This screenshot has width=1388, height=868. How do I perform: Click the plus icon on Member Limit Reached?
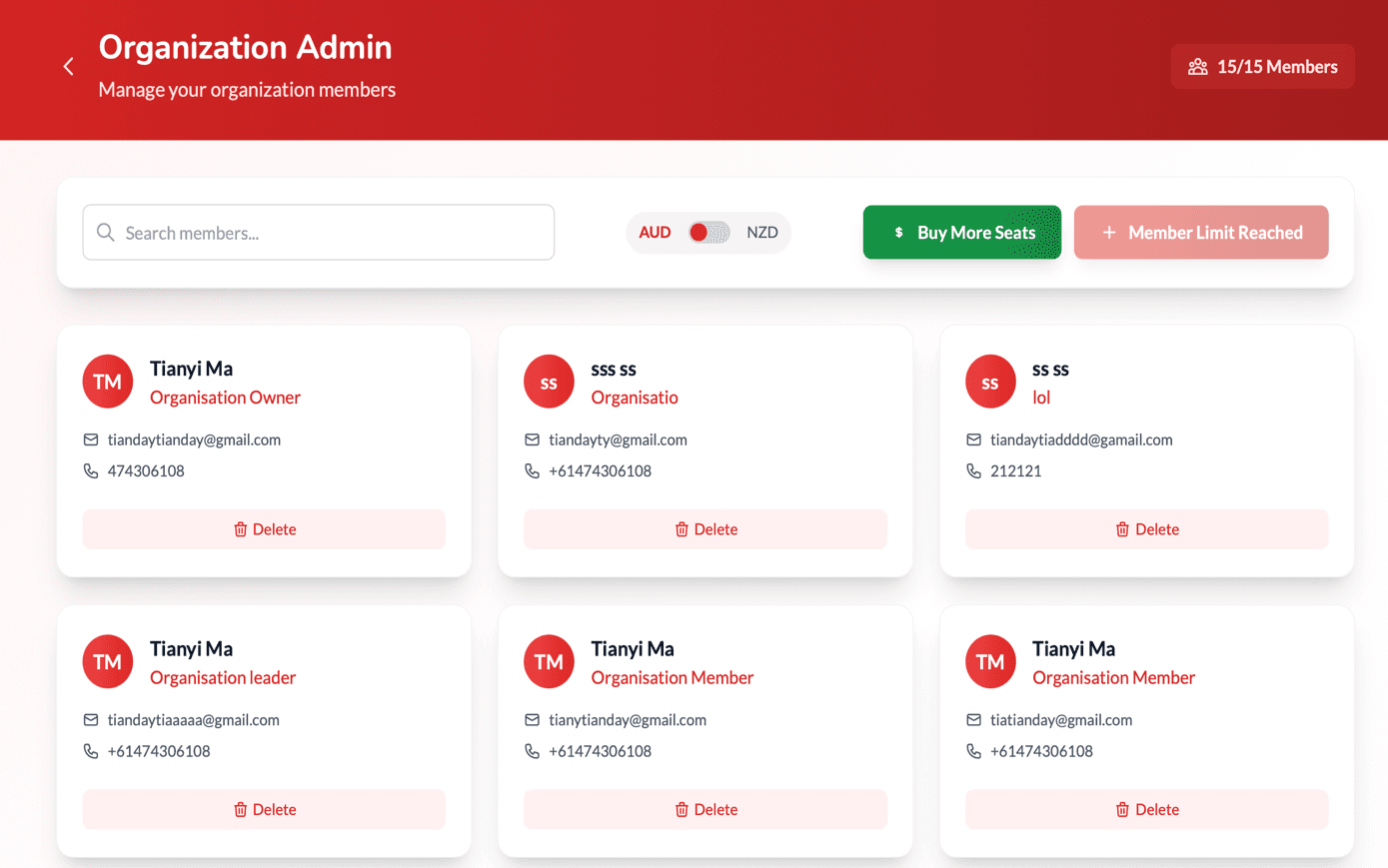[x=1109, y=232]
